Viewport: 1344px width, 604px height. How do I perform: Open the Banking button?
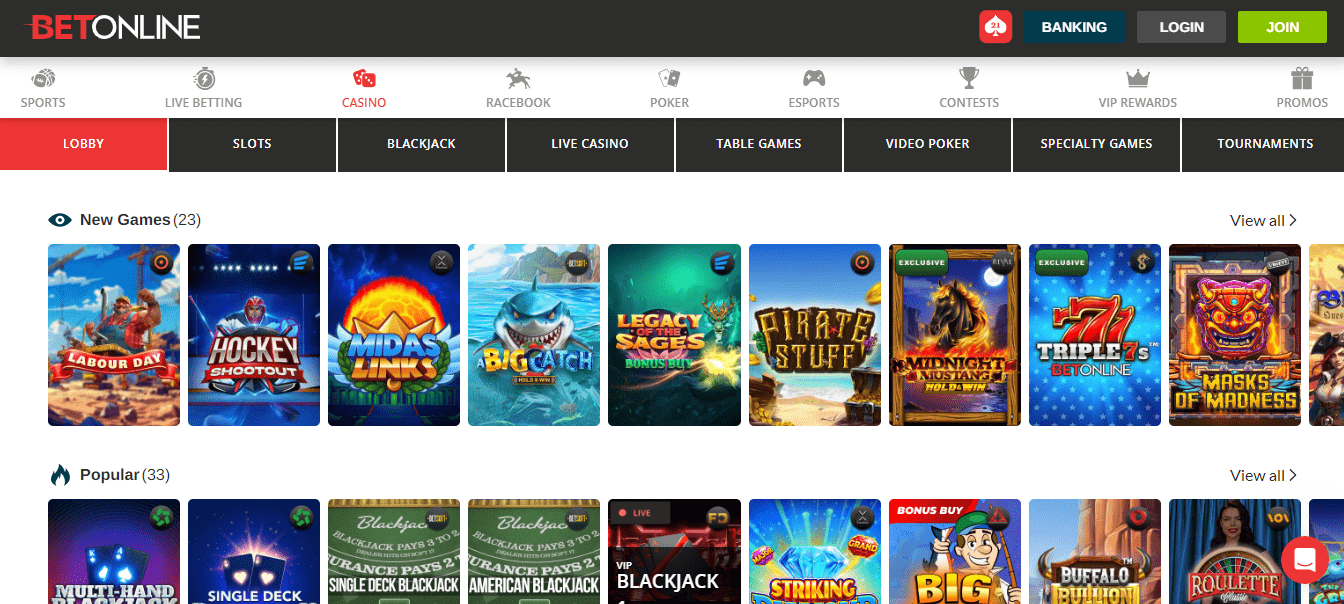point(1074,27)
